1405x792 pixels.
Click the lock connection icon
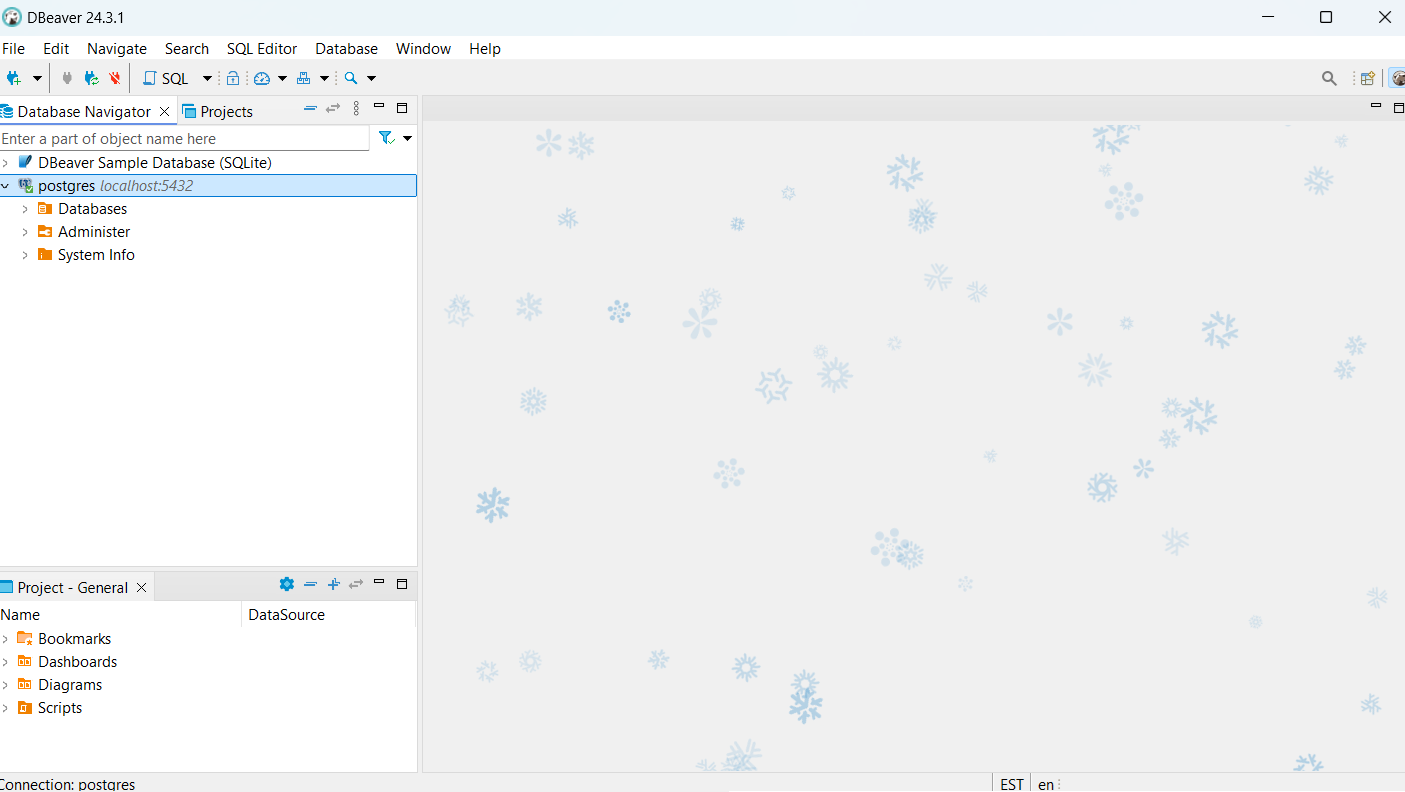click(232, 78)
